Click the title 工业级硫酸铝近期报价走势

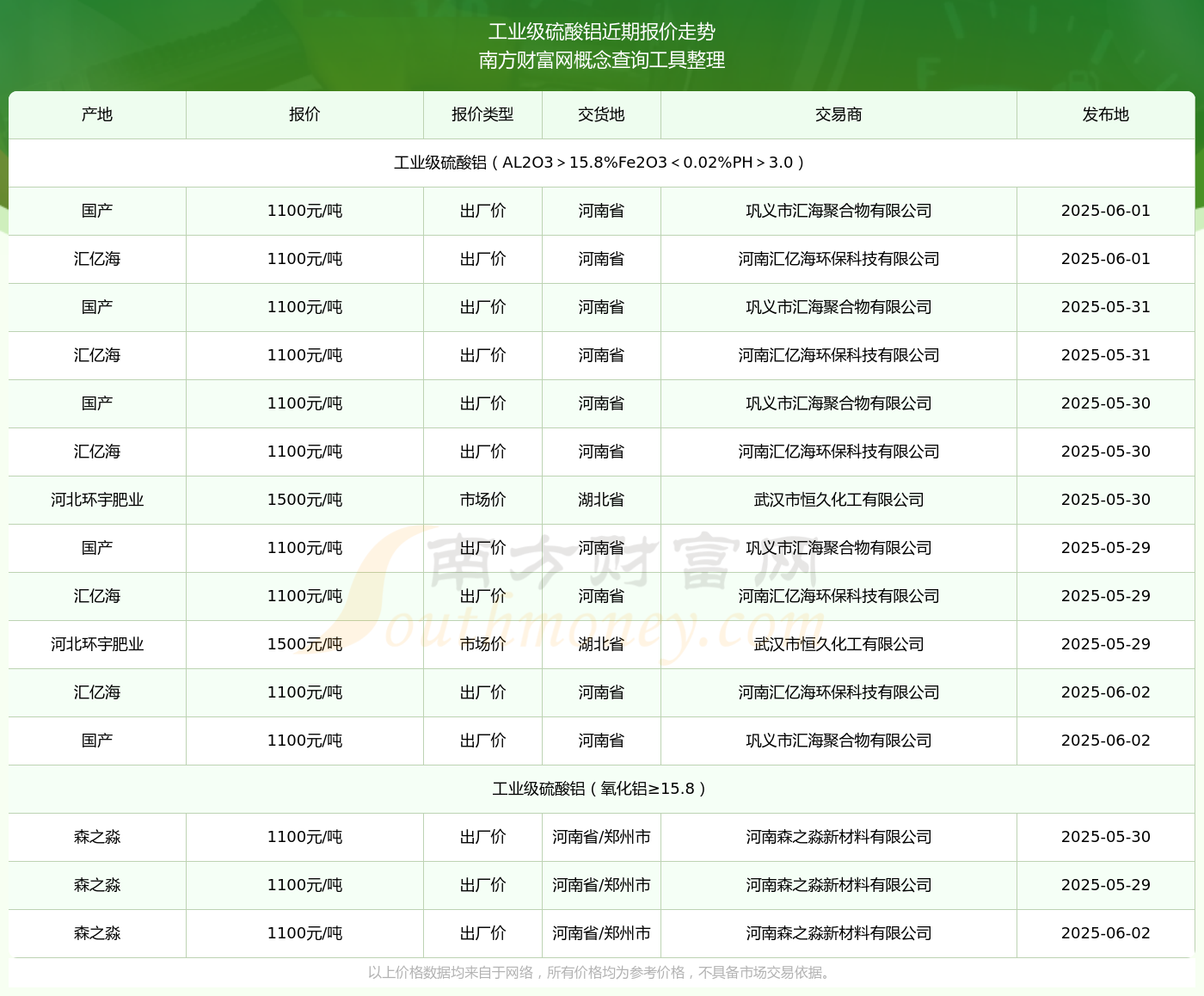tap(602, 32)
